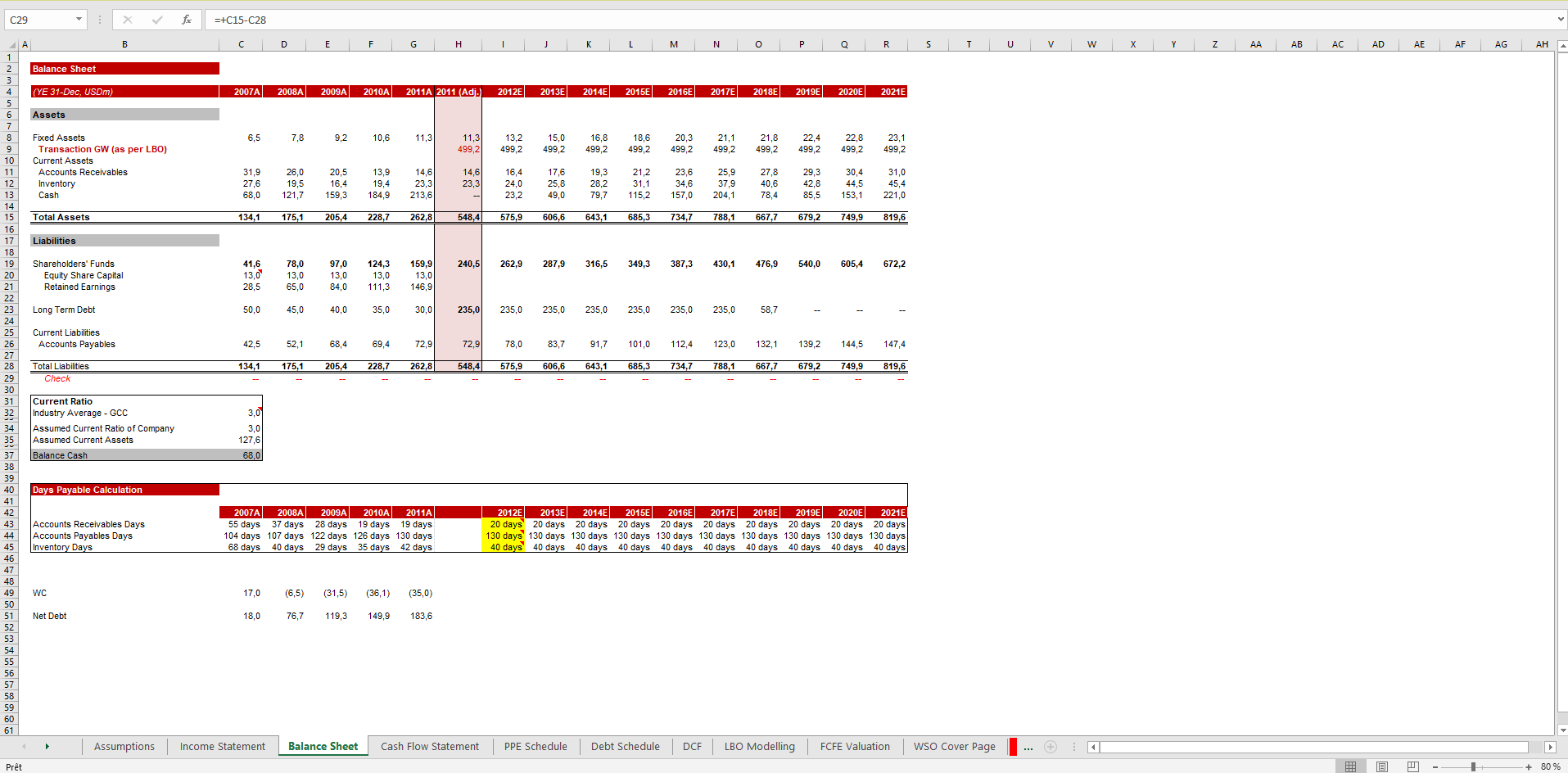Click the Insert Function (fx) icon
The image size is (1568, 773).
(187, 20)
